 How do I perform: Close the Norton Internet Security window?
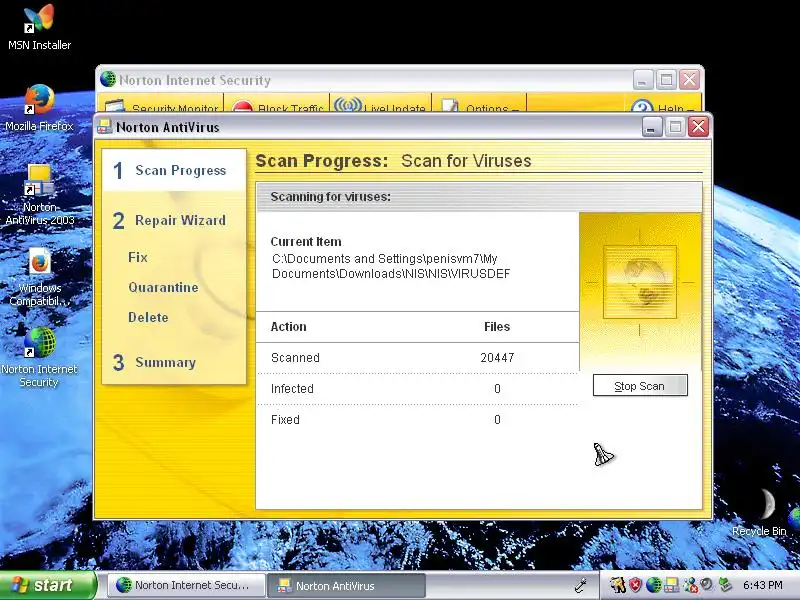click(689, 80)
